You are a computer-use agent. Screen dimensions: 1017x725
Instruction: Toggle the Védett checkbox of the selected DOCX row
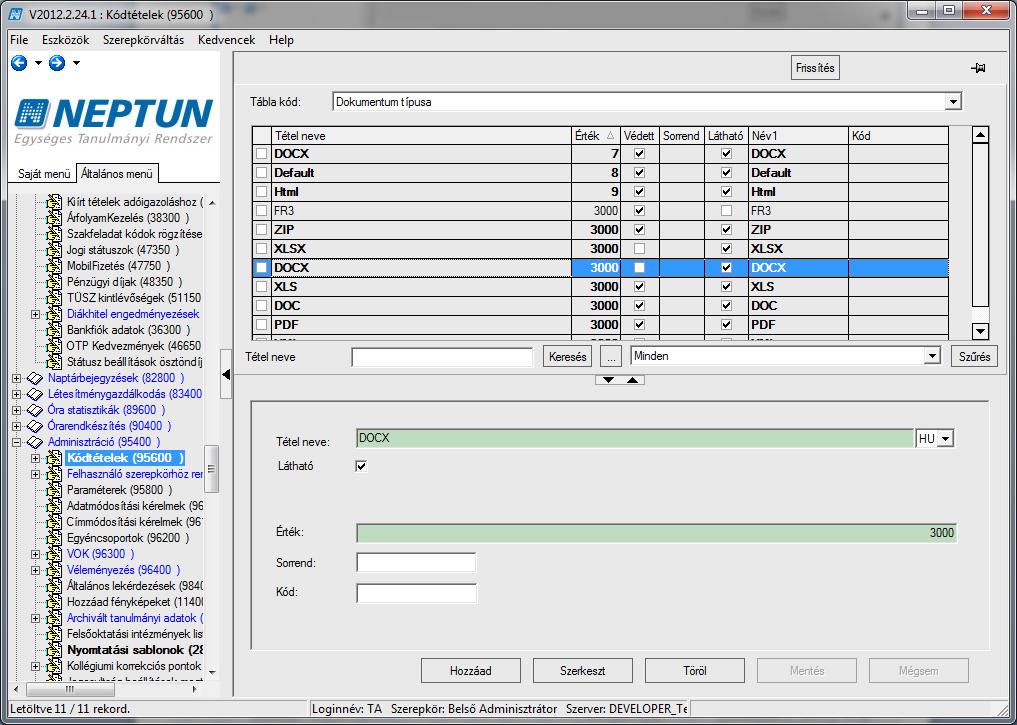(x=640, y=267)
